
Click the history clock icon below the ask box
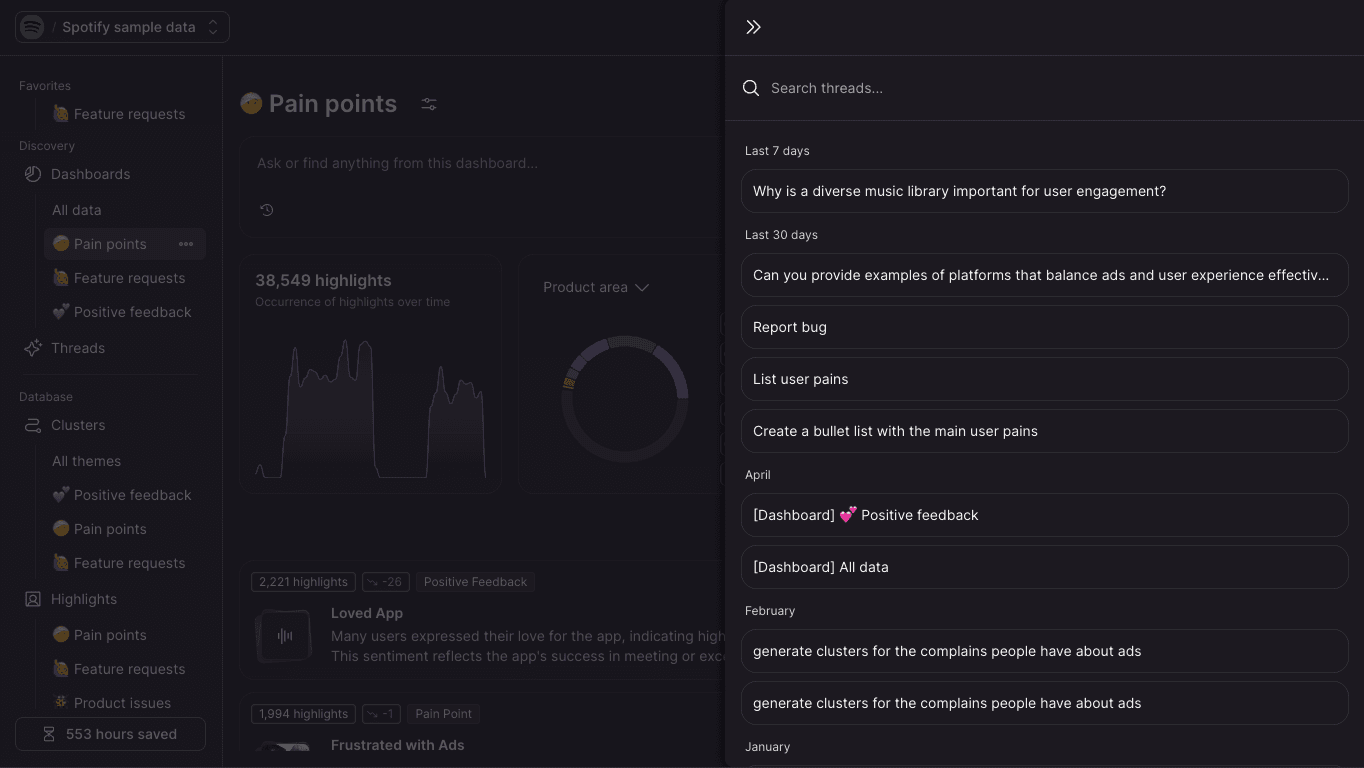click(266, 210)
